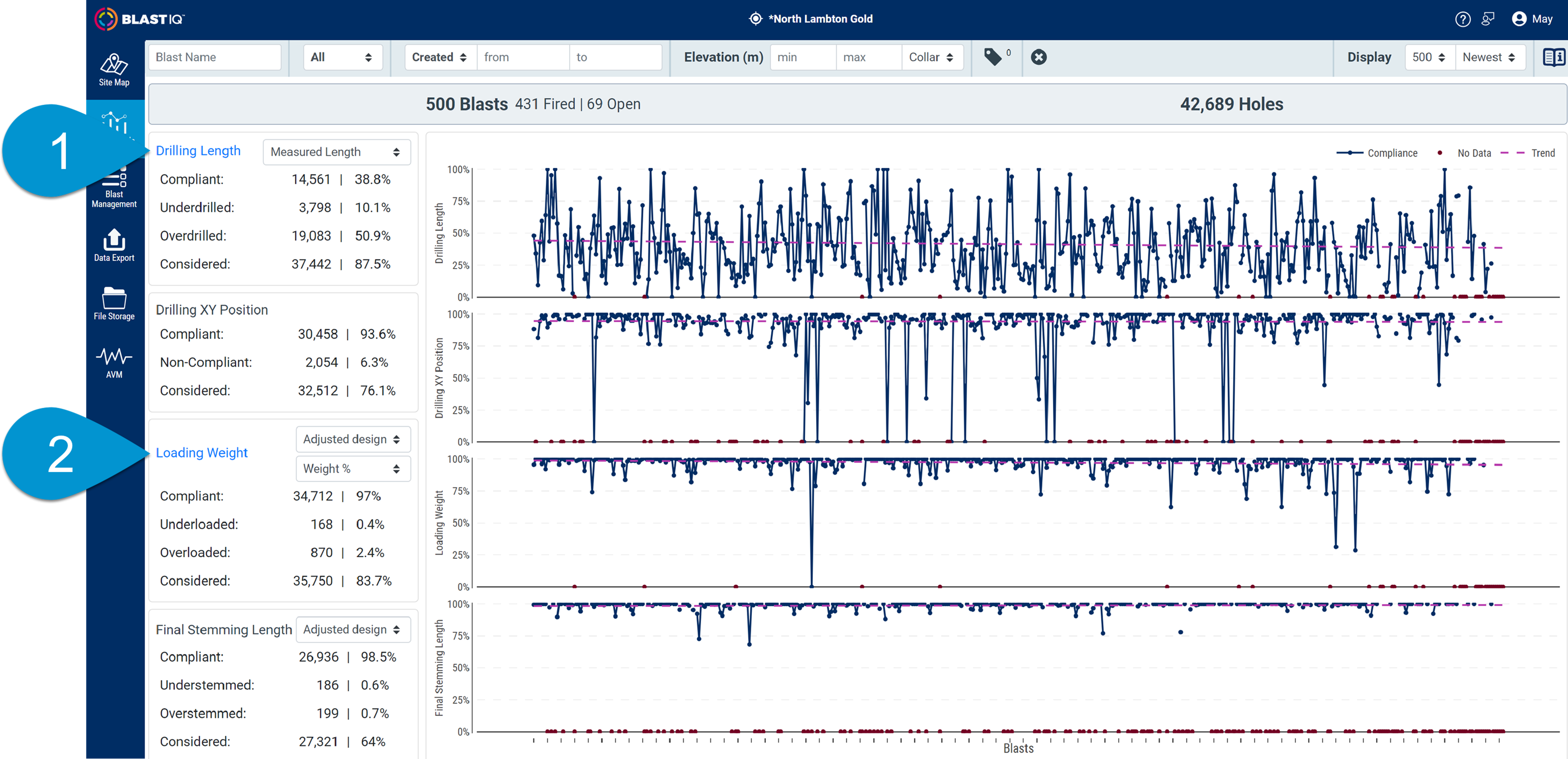Change the Newest sort order dropdown

click(1490, 57)
